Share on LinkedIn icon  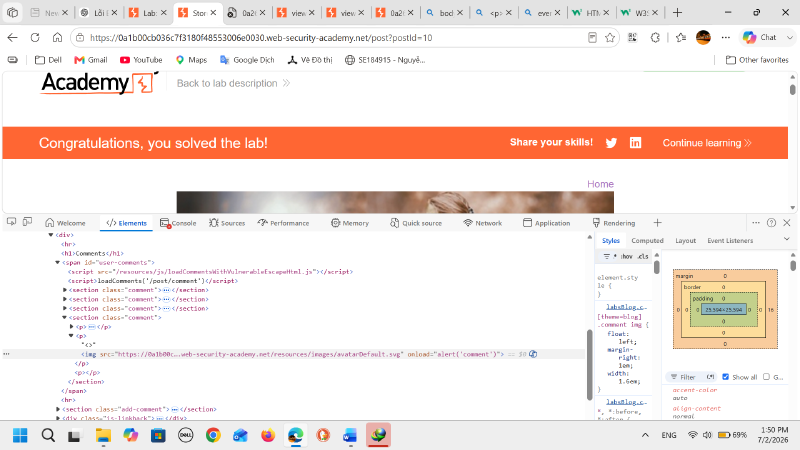pyautogui.click(x=635, y=143)
